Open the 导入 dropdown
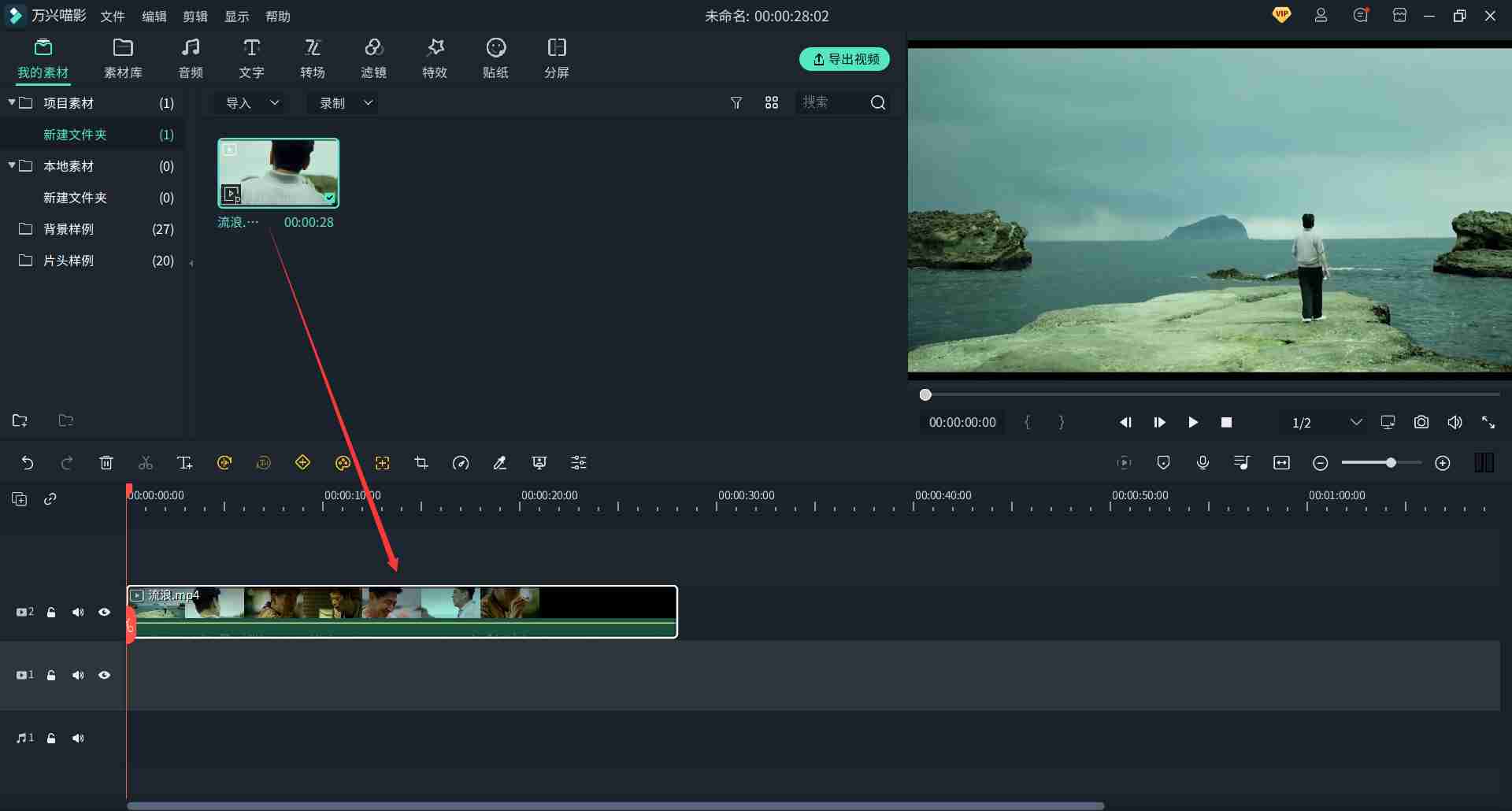Viewport: 1512px width, 811px height. tap(251, 103)
